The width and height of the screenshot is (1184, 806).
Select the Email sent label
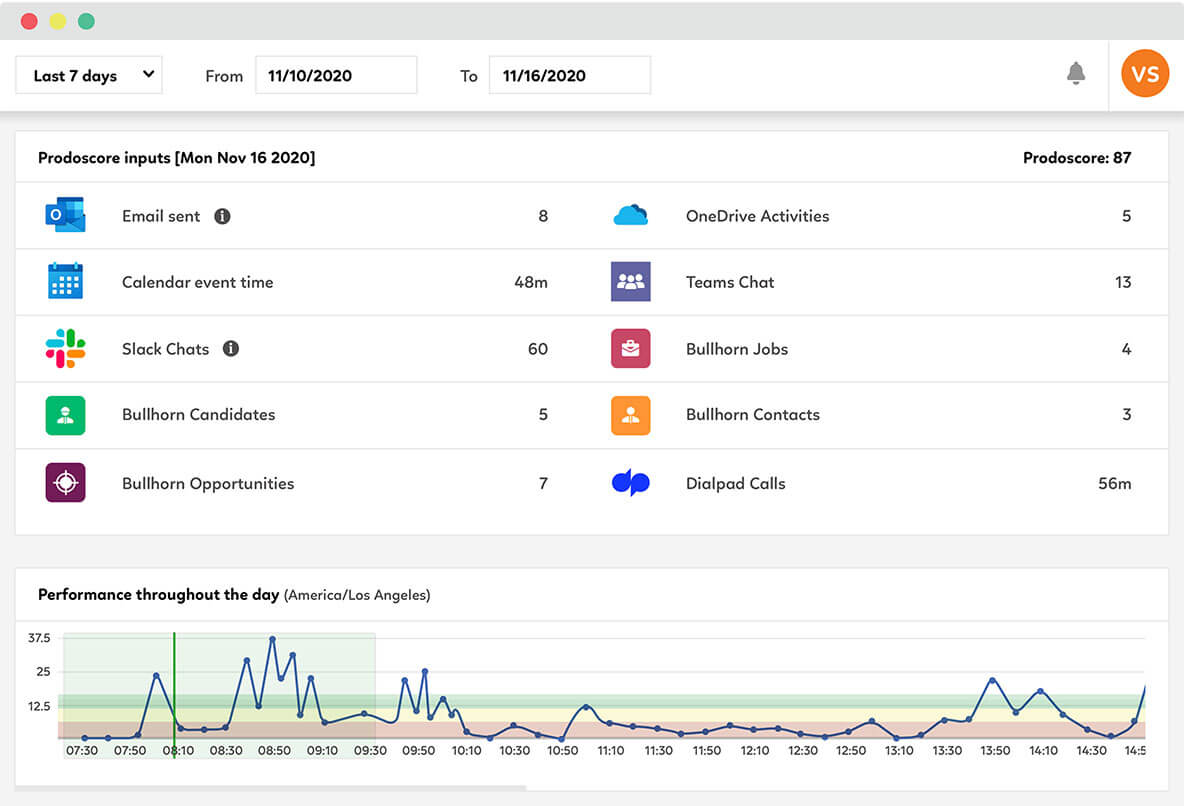coord(161,216)
